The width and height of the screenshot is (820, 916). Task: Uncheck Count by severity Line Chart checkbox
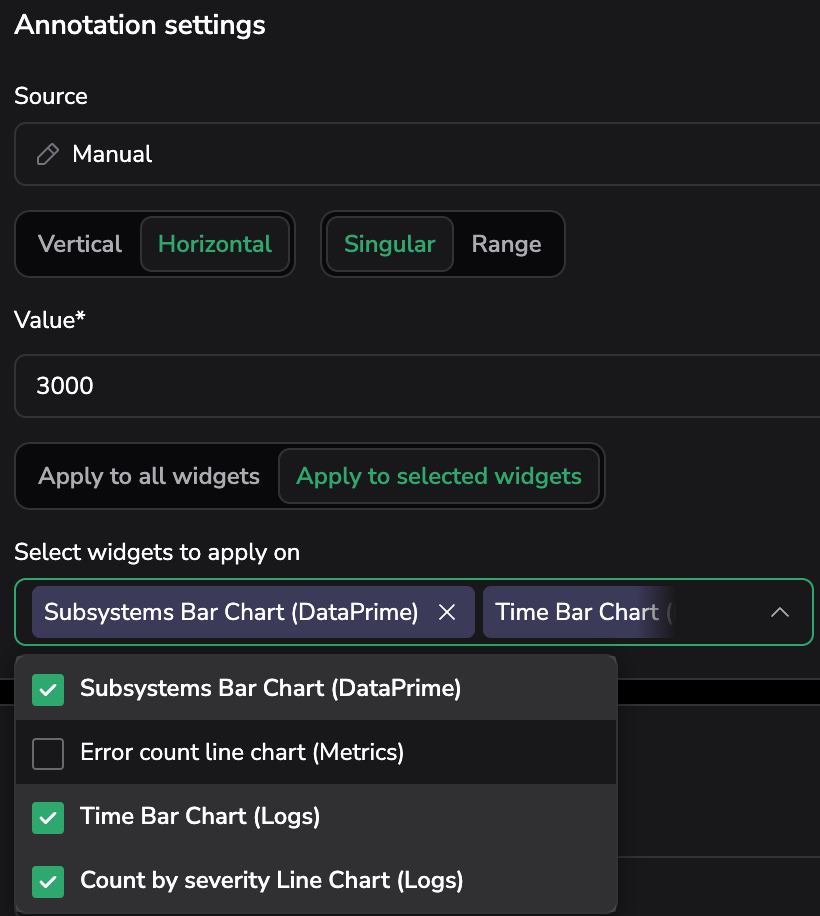point(48,881)
